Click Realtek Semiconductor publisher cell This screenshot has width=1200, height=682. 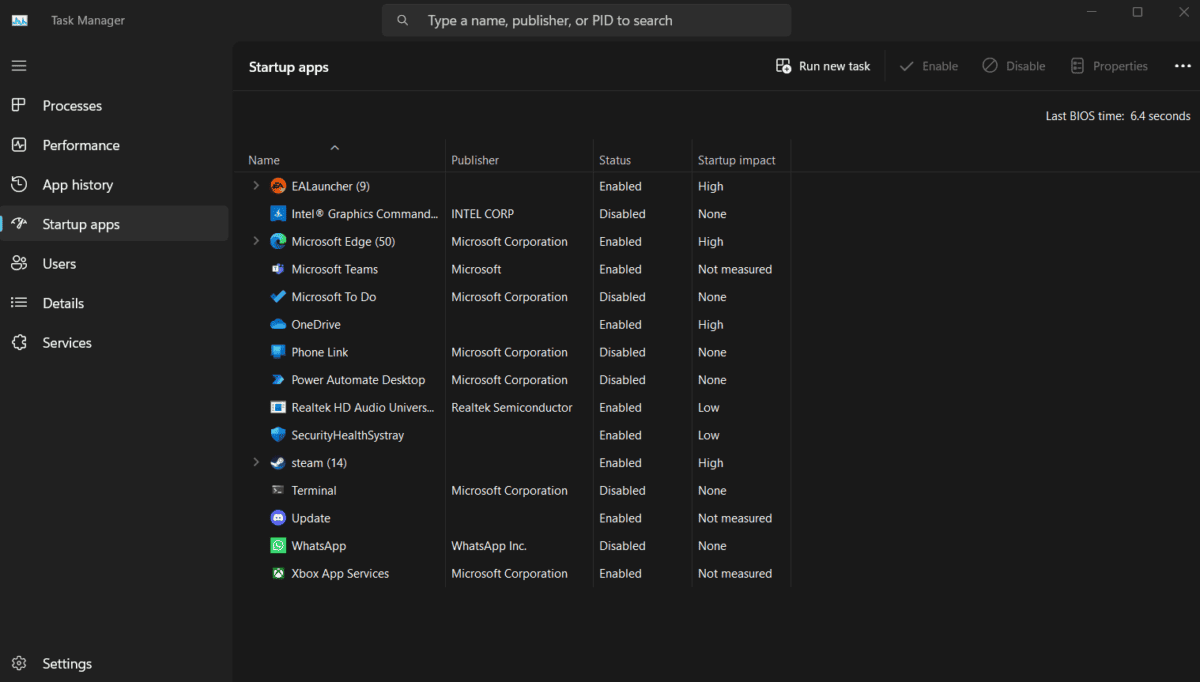(x=512, y=408)
